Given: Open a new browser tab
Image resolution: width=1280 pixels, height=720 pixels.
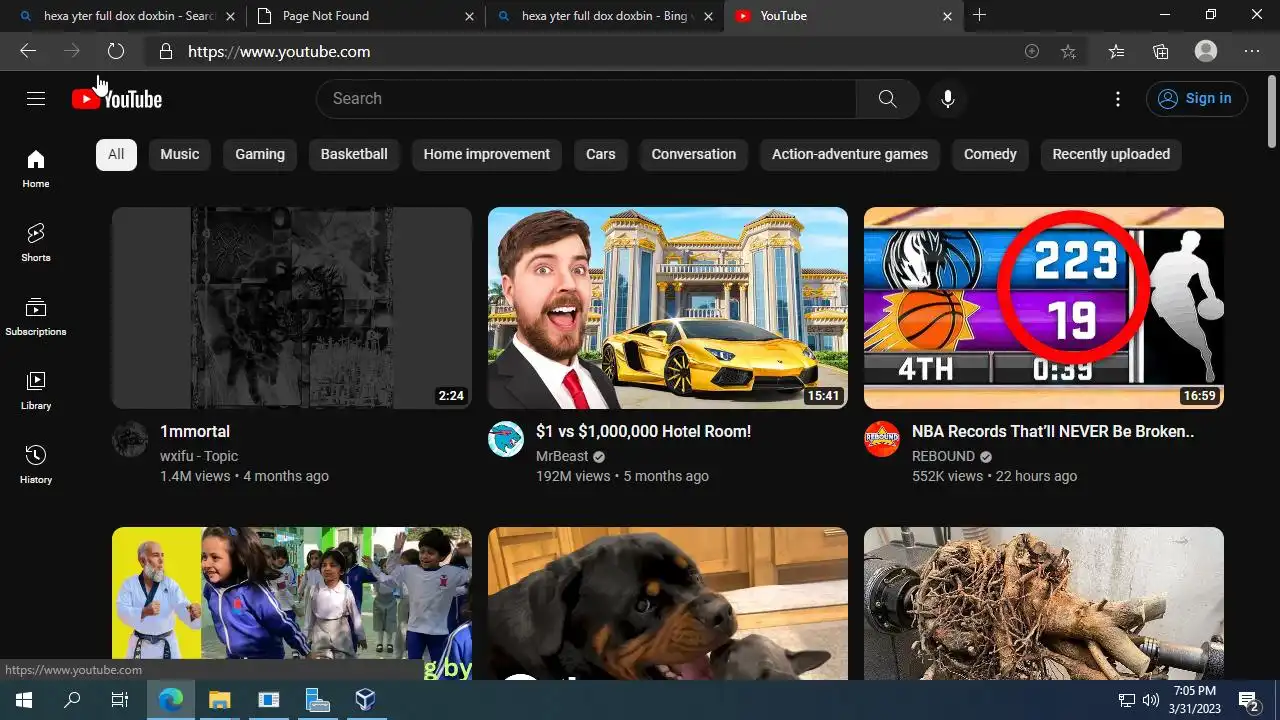Looking at the screenshot, I should tap(980, 15).
